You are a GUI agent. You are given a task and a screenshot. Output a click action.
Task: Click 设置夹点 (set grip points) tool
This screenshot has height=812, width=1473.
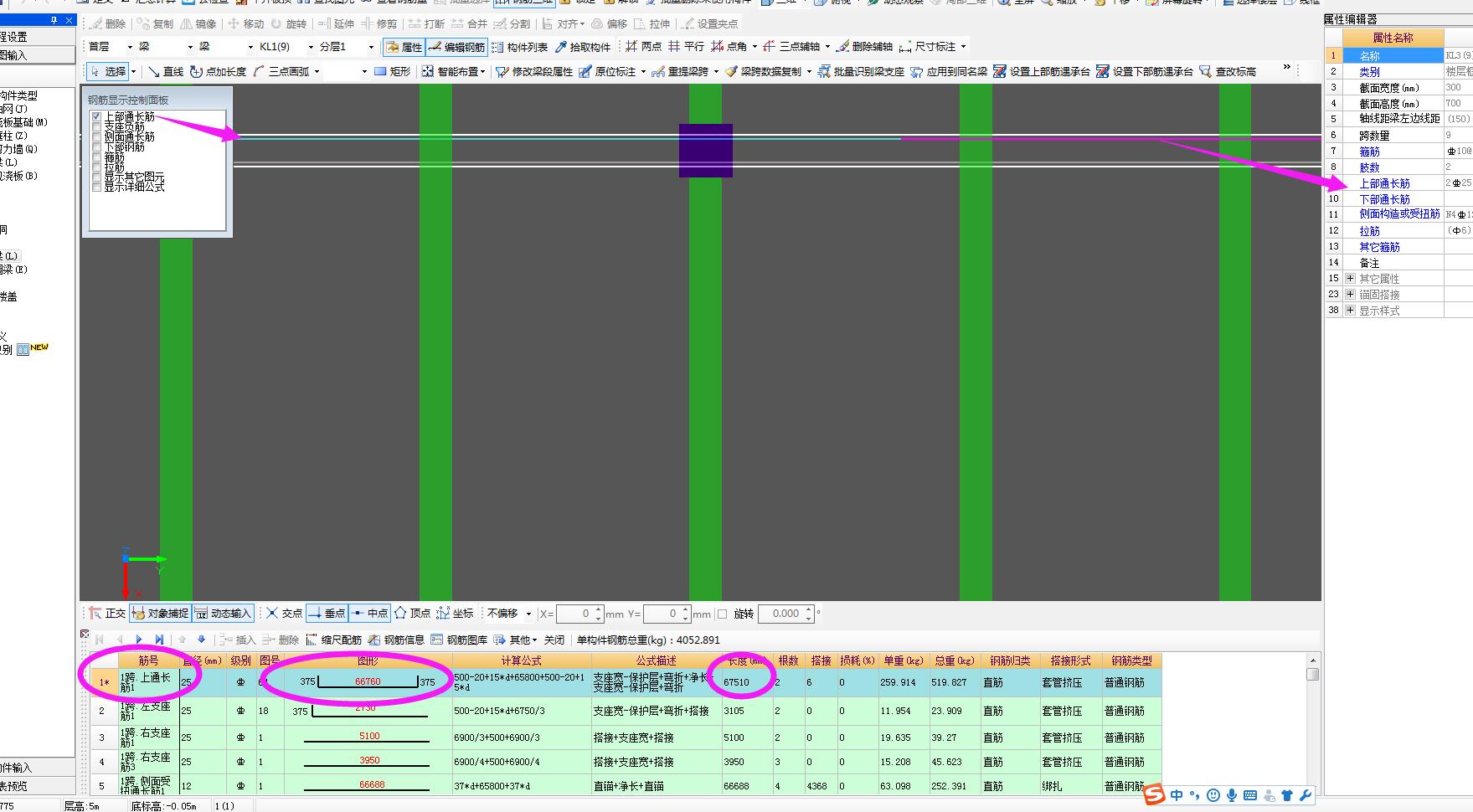coord(710,23)
